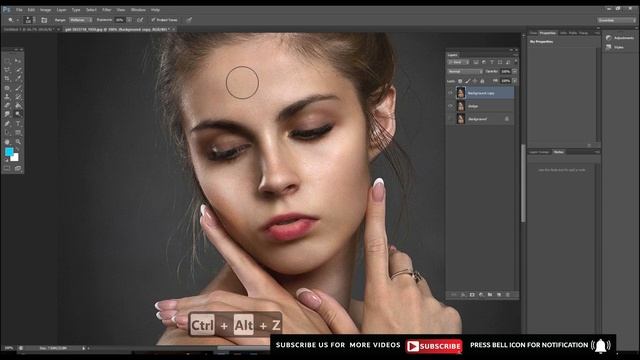Toggle lock all for the layer
Screen dimensions: 640x360
(x=482, y=81)
